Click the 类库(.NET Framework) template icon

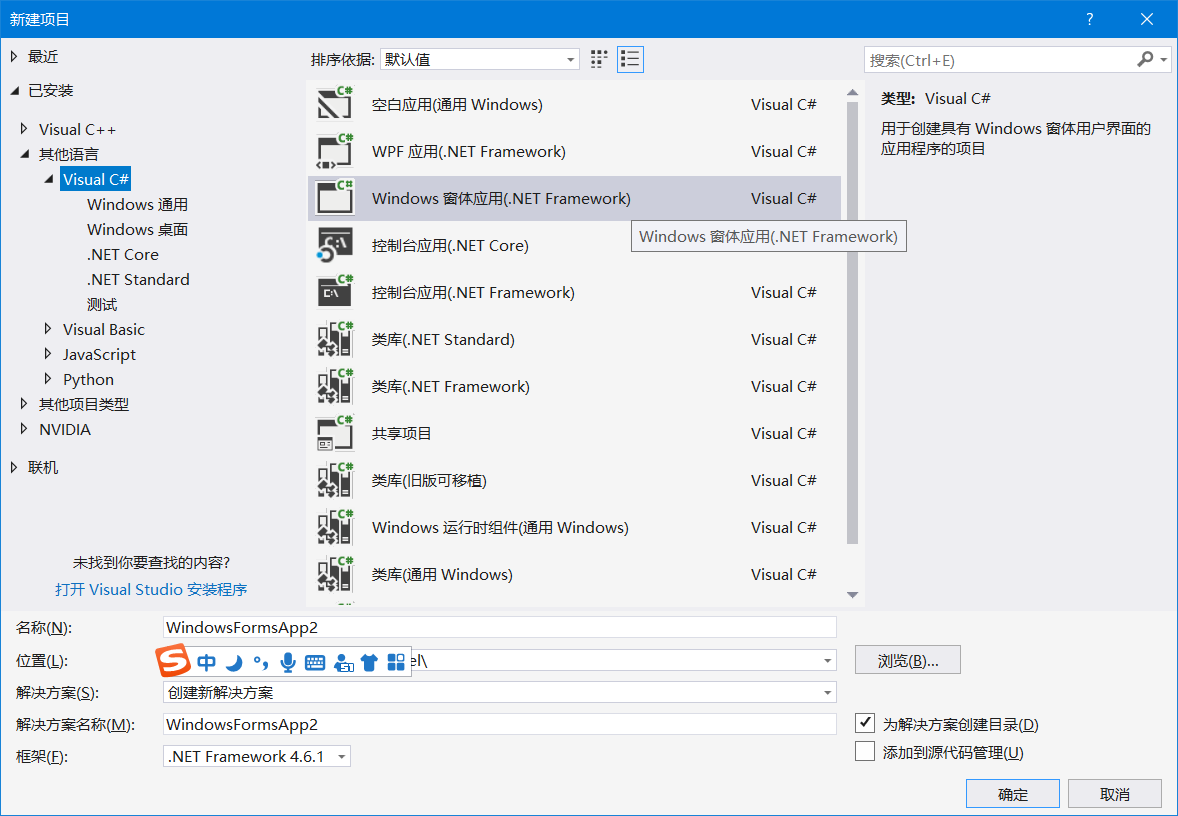point(335,386)
